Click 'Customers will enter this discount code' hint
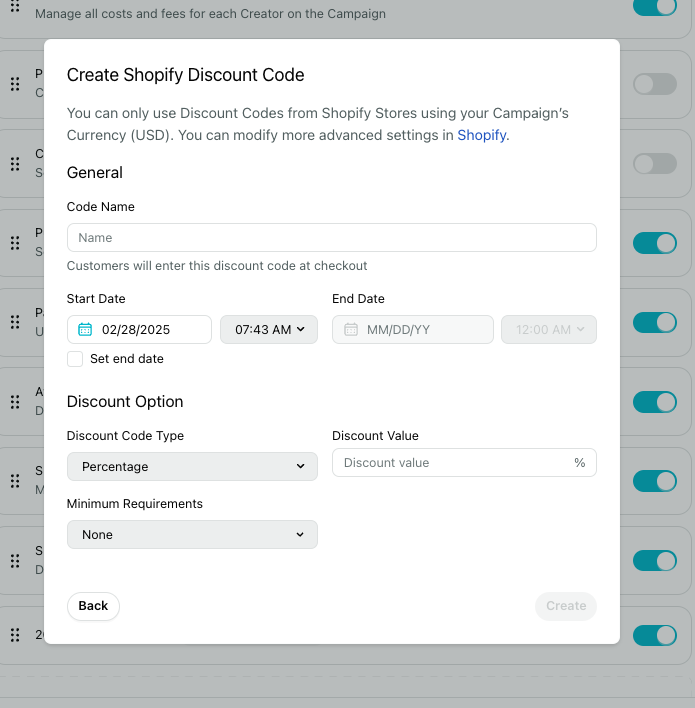This screenshot has height=708, width=695. (217, 266)
